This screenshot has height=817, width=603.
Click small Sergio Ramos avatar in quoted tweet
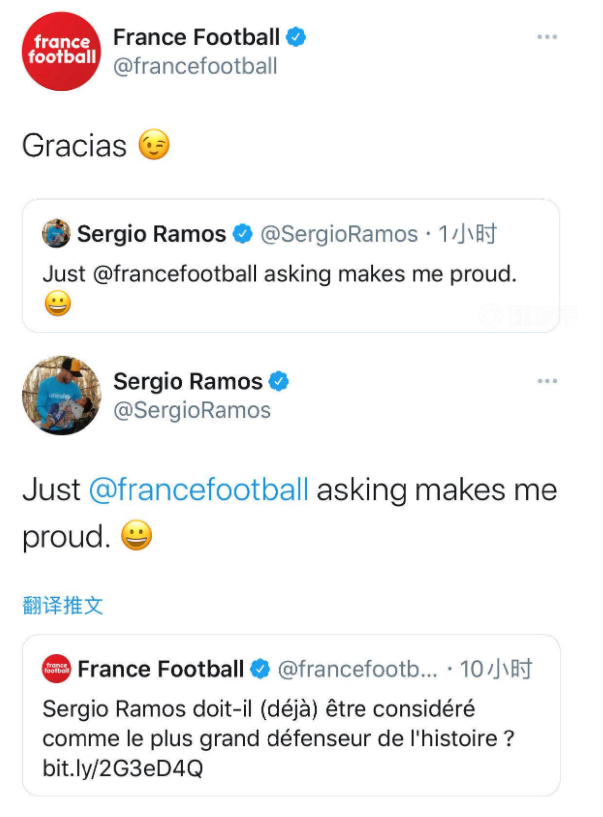(56, 234)
